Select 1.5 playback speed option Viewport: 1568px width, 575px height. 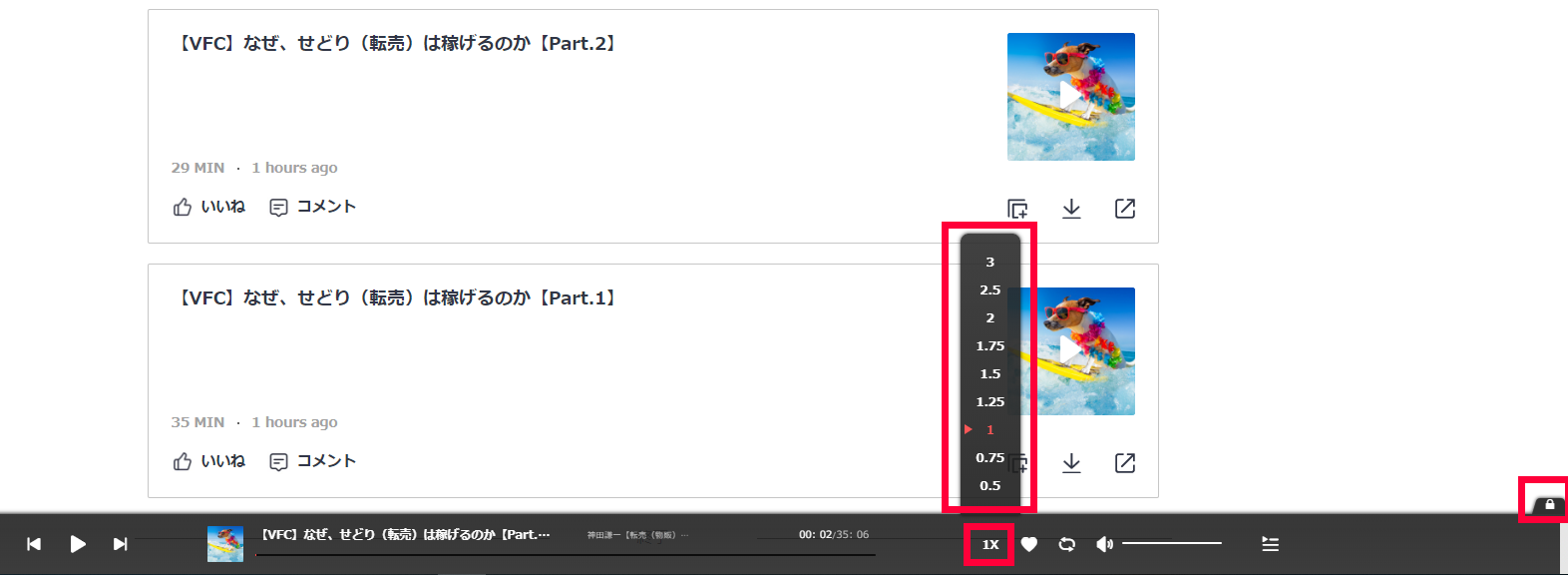[x=990, y=373]
